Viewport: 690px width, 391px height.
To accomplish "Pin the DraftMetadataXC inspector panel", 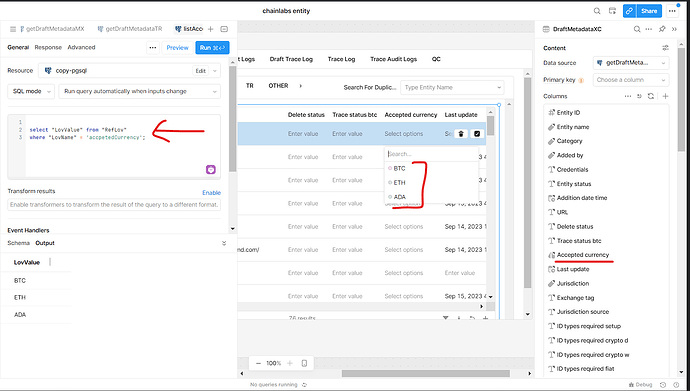I will coord(662,29).
